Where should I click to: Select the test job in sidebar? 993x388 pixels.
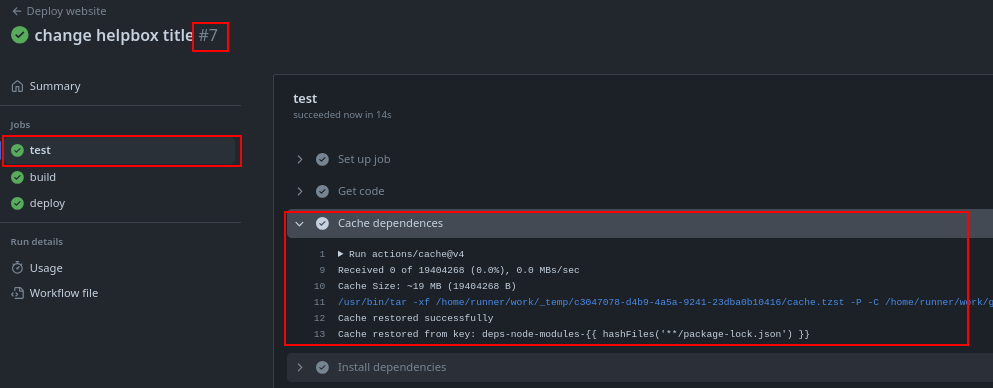tap(120, 151)
